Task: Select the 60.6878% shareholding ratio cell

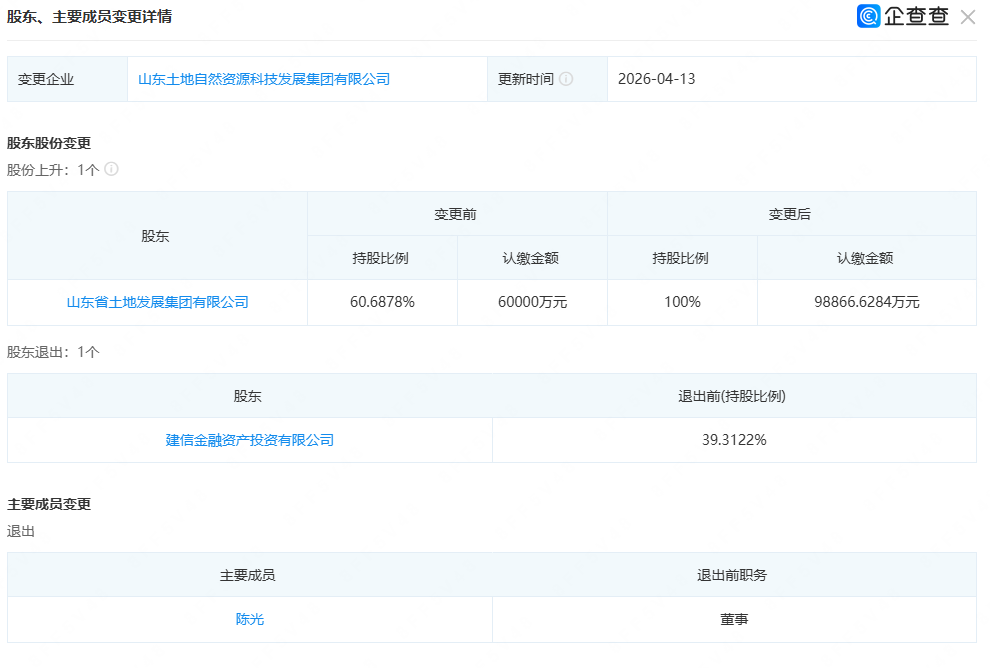Action: tap(382, 302)
